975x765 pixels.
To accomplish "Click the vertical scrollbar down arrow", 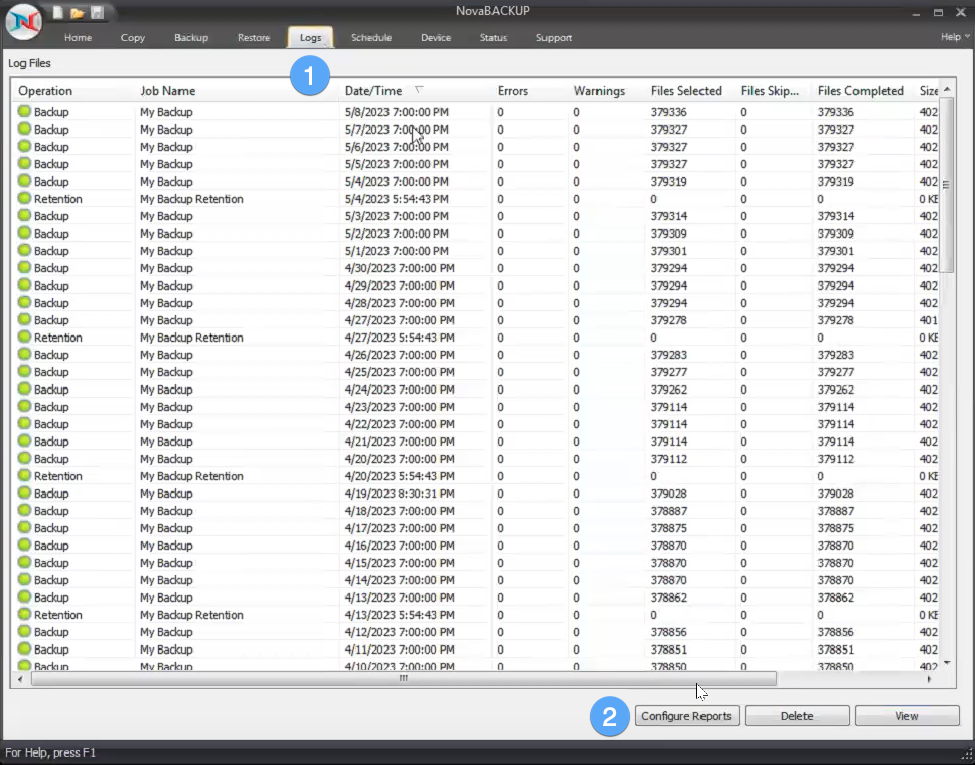I will point(947,663).
